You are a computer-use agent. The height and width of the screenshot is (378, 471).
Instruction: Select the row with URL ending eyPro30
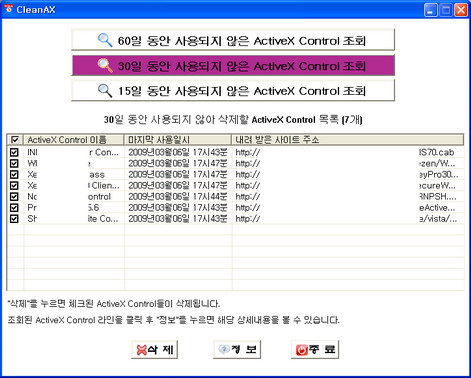coord(236,174)
